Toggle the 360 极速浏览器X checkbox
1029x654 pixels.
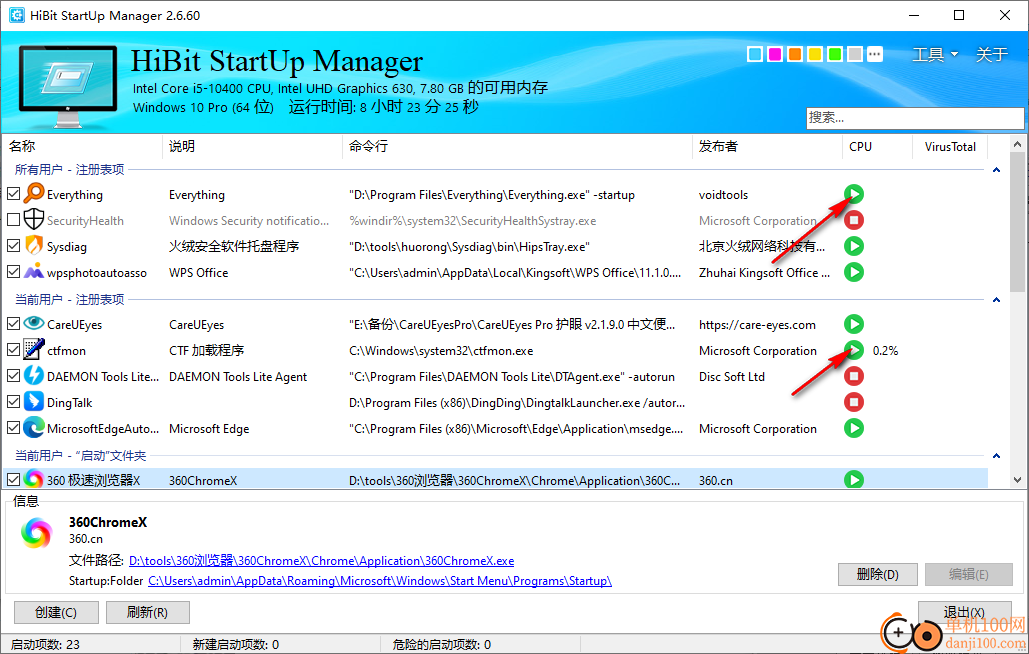[13, 480]
